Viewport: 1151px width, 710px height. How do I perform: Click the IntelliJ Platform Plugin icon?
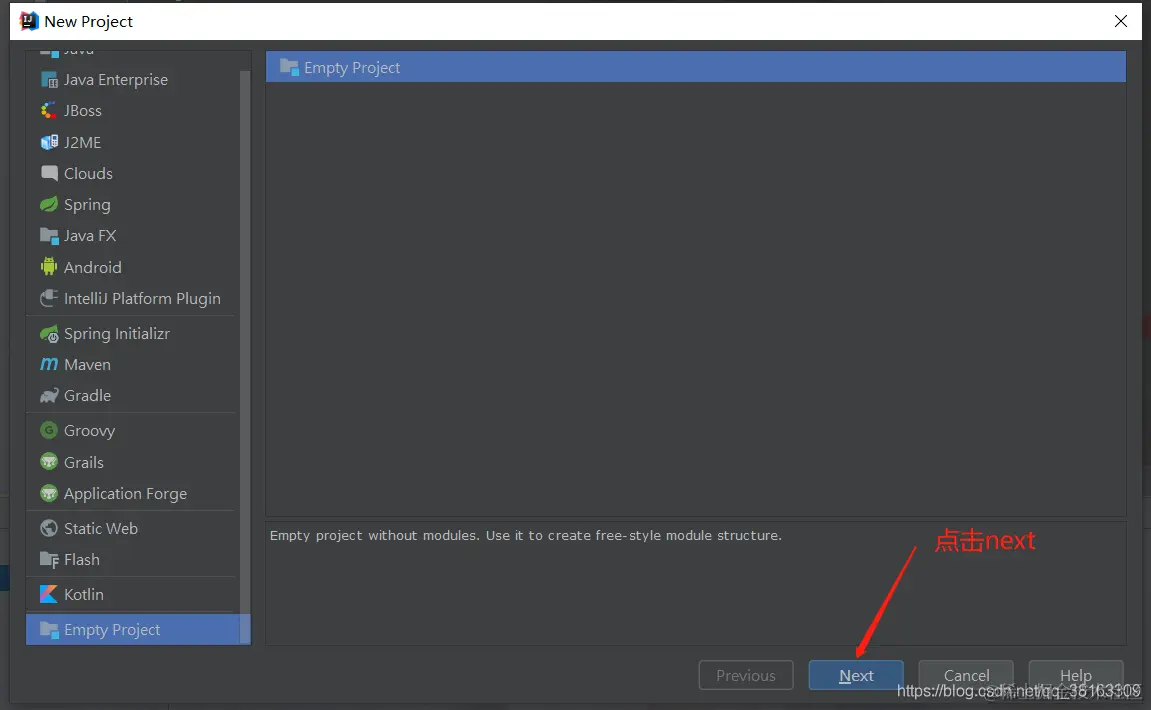49,298
